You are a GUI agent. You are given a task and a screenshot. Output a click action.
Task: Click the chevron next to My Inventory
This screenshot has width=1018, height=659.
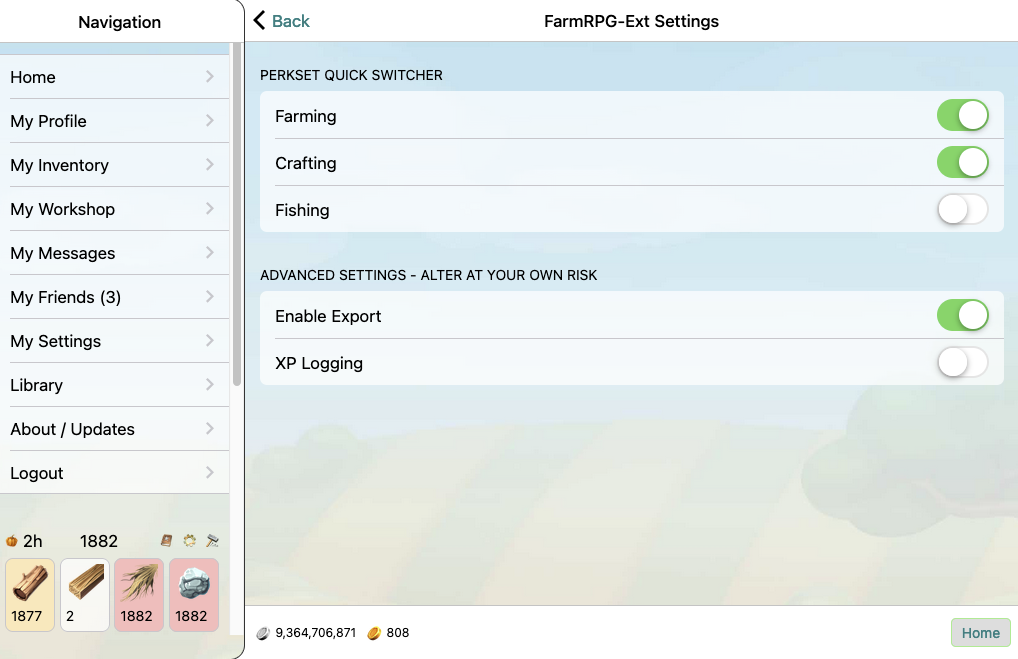pos(210,165)
